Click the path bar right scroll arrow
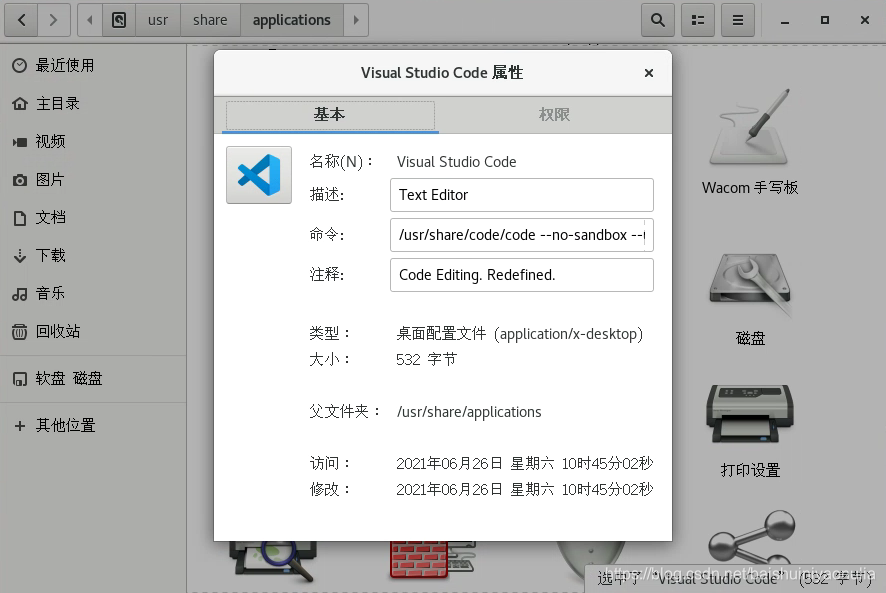 click(x=356, y=20)
